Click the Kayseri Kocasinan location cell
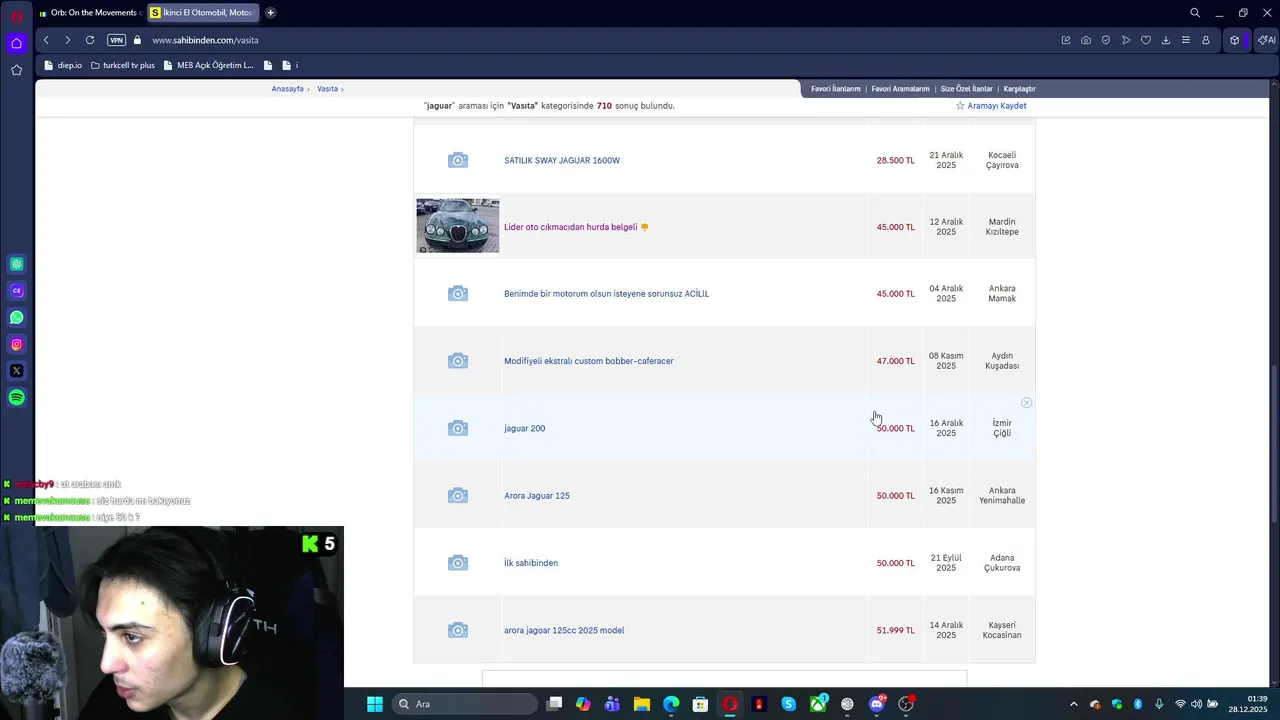1280x720 pixels. (1002, 630)
